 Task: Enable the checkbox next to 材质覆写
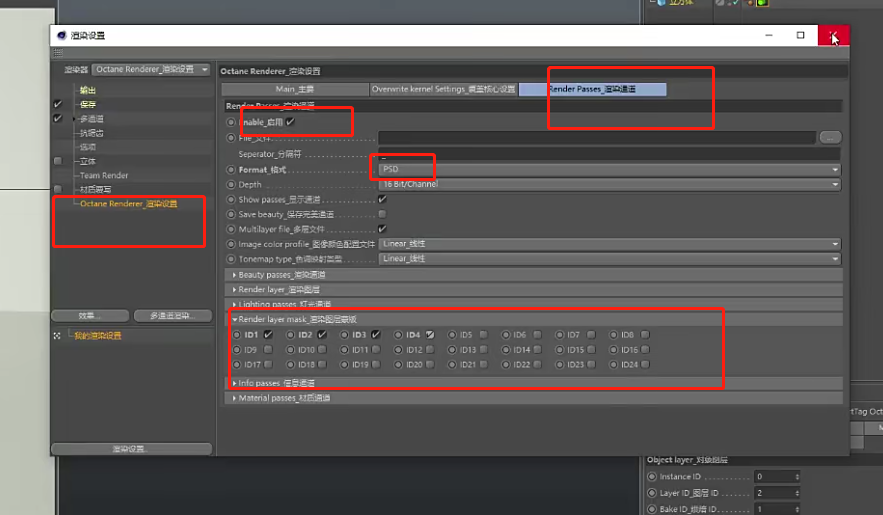tap(57, 189)
